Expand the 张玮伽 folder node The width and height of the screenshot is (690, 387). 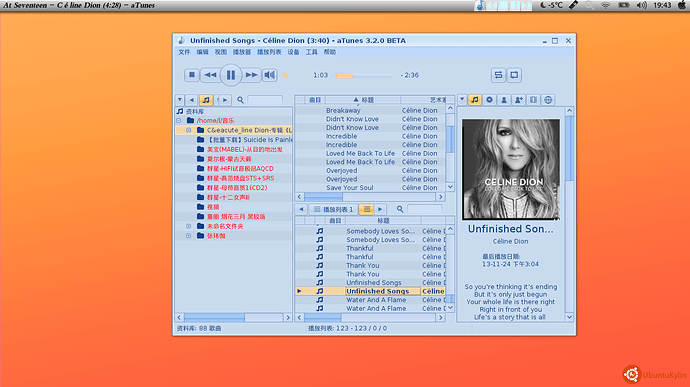pyautogui.click(x=188, y=236)
